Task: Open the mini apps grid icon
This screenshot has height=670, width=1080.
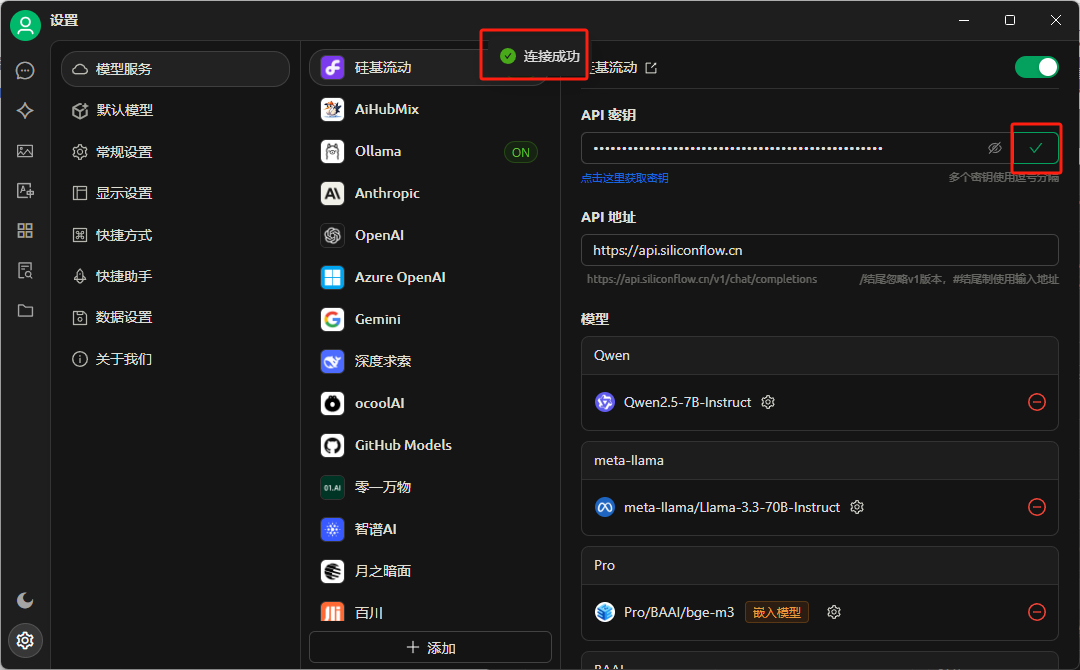Action: [x=25, y=231]
